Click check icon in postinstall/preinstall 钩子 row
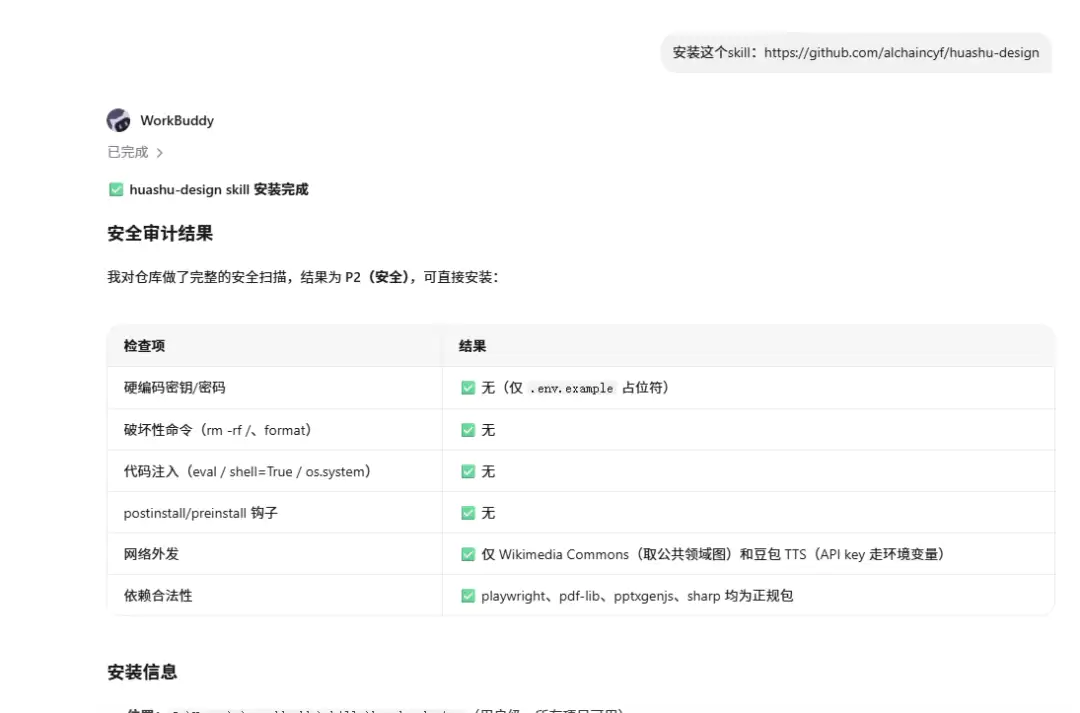Viewport: 1080px width, 713px height. (x=468, y=513)
